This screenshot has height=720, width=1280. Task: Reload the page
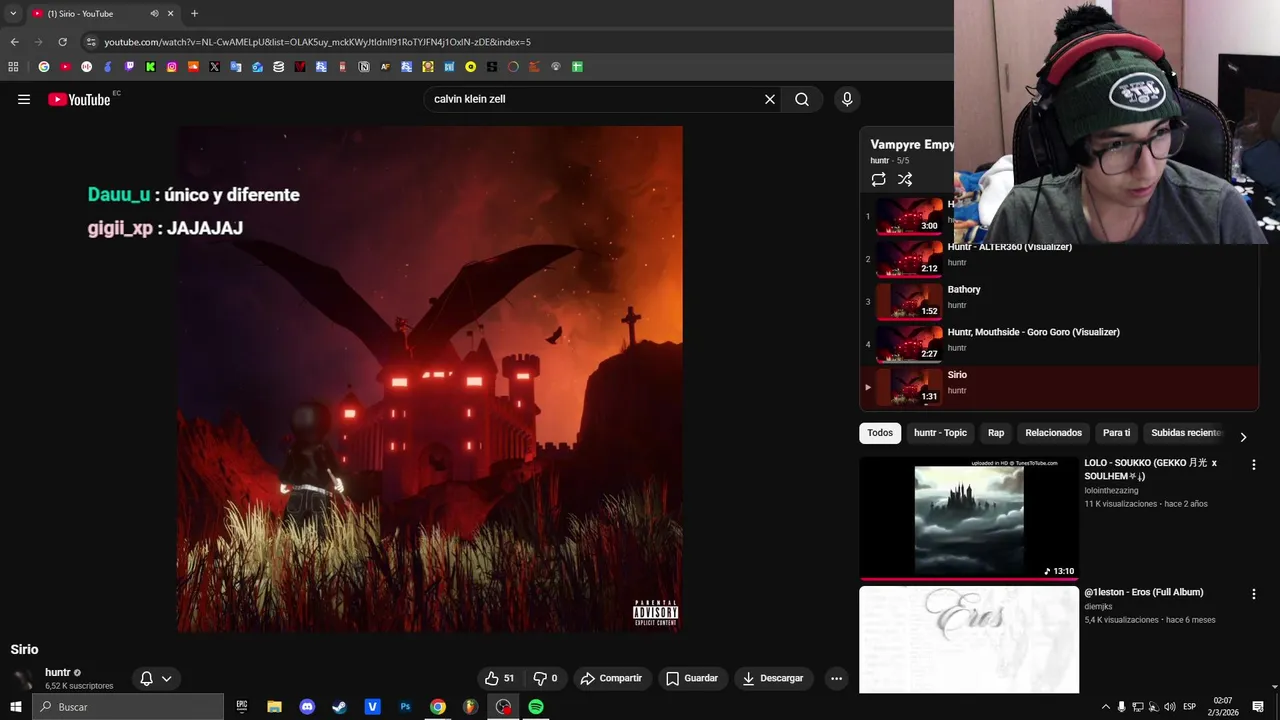click(62, 42)
